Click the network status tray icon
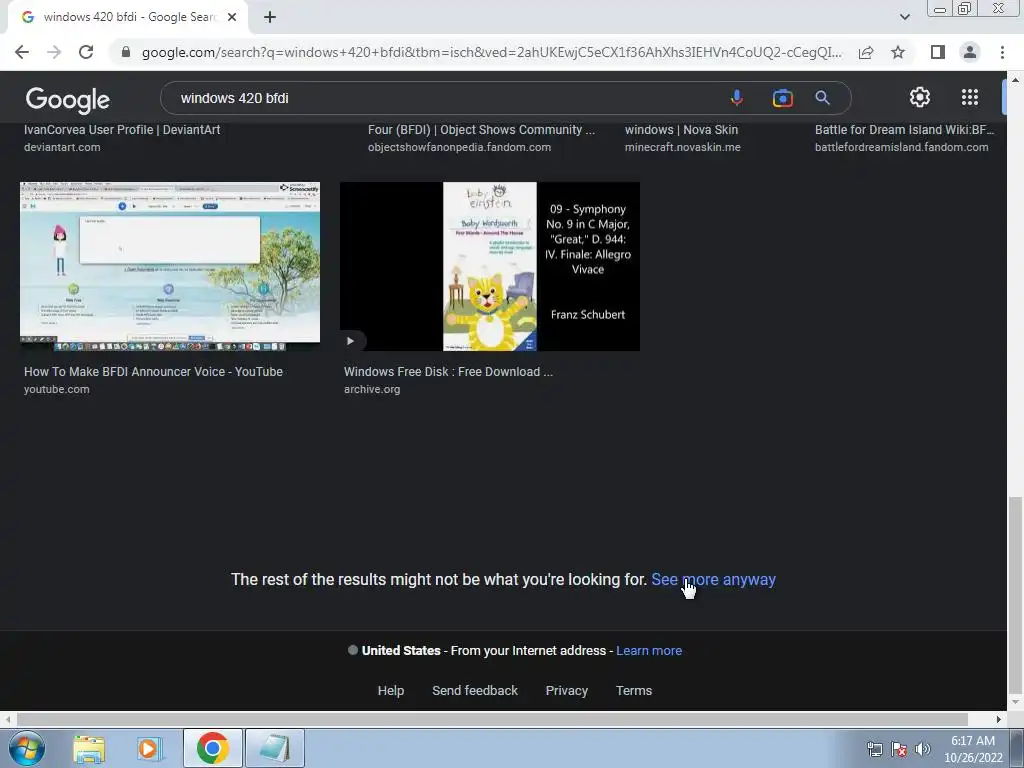The height and width of the screenshot is (768, 1024). (874, 749)
